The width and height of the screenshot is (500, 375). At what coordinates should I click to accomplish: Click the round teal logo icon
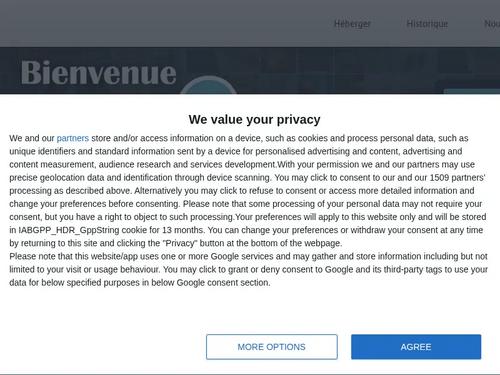point(208,85)
